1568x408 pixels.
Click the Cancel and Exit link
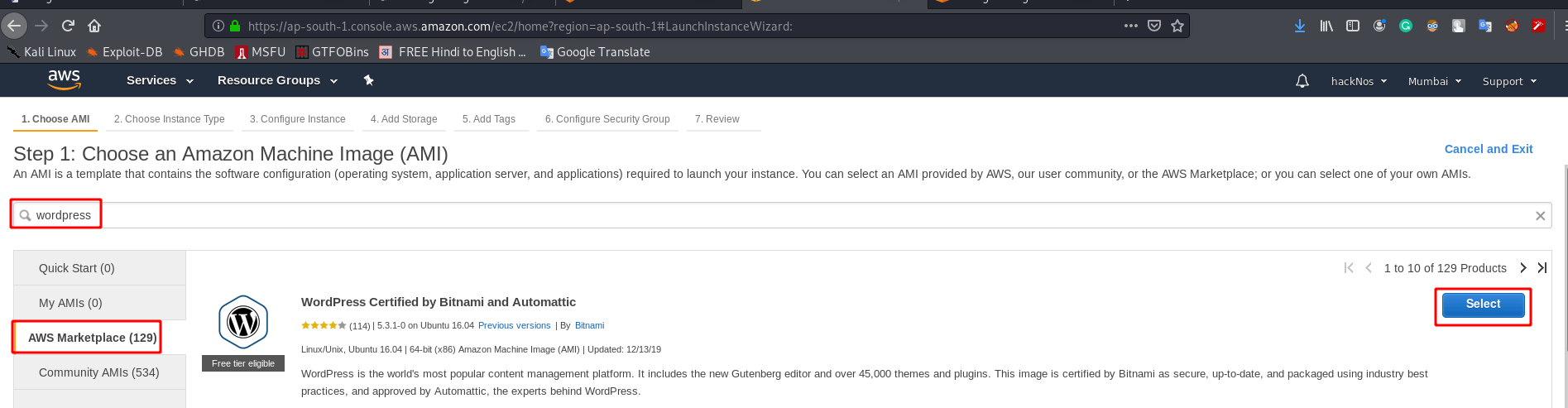click(1488, 149)
